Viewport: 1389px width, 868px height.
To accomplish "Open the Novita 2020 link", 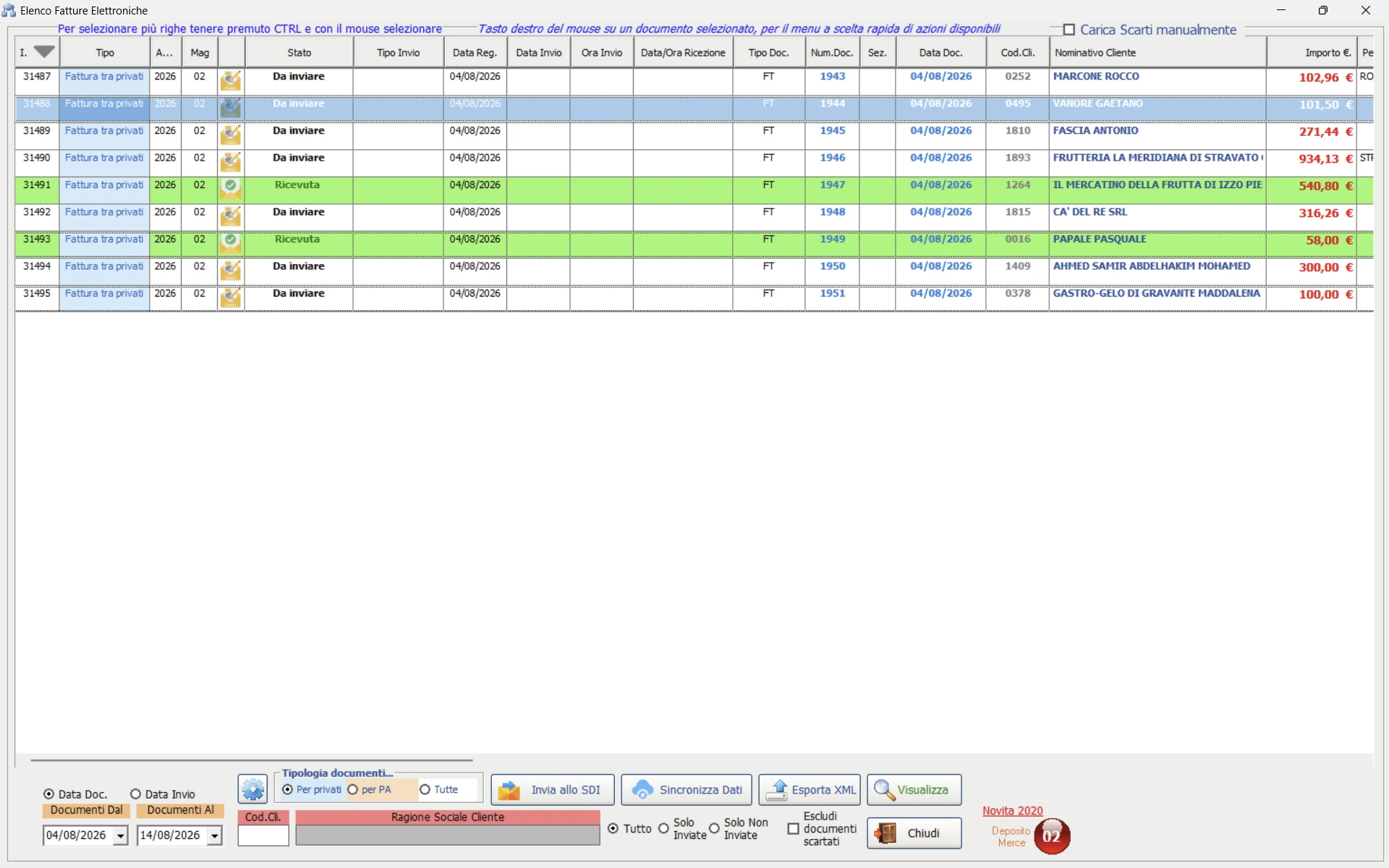I will [1012, 811].
